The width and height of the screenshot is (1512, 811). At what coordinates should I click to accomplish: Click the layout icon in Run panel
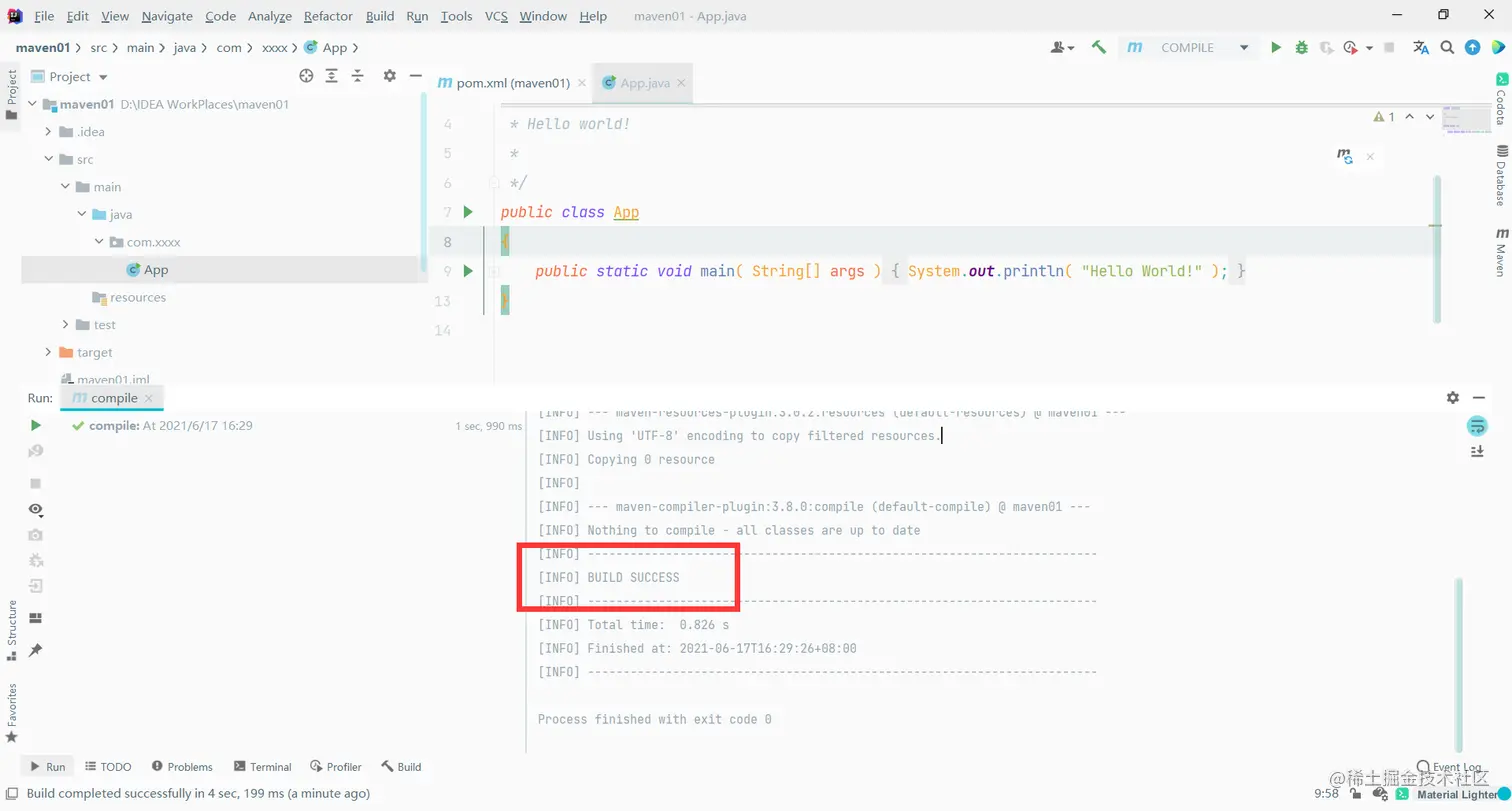(36, 618)
